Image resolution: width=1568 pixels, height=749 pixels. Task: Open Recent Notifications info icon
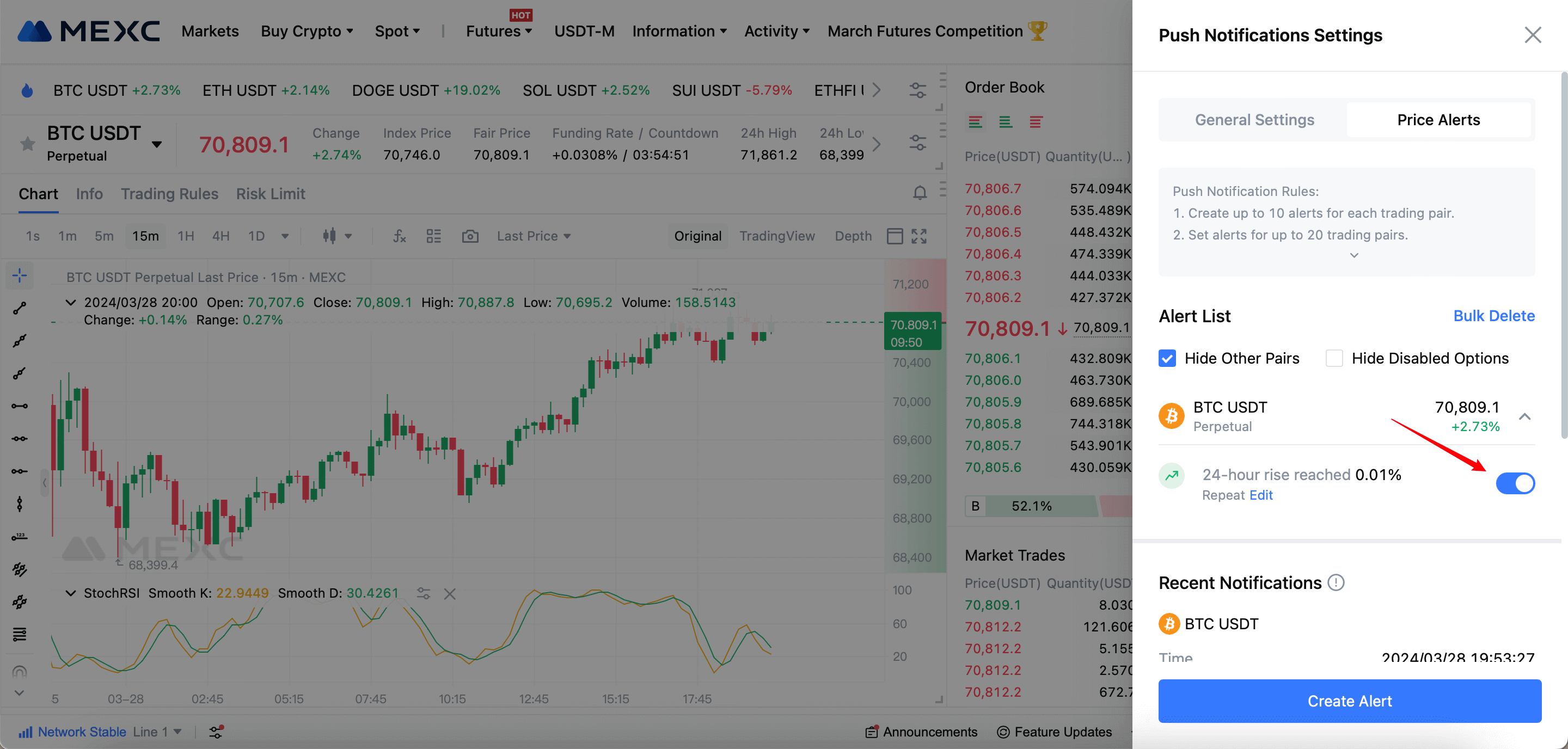[x=1336, y=582]
